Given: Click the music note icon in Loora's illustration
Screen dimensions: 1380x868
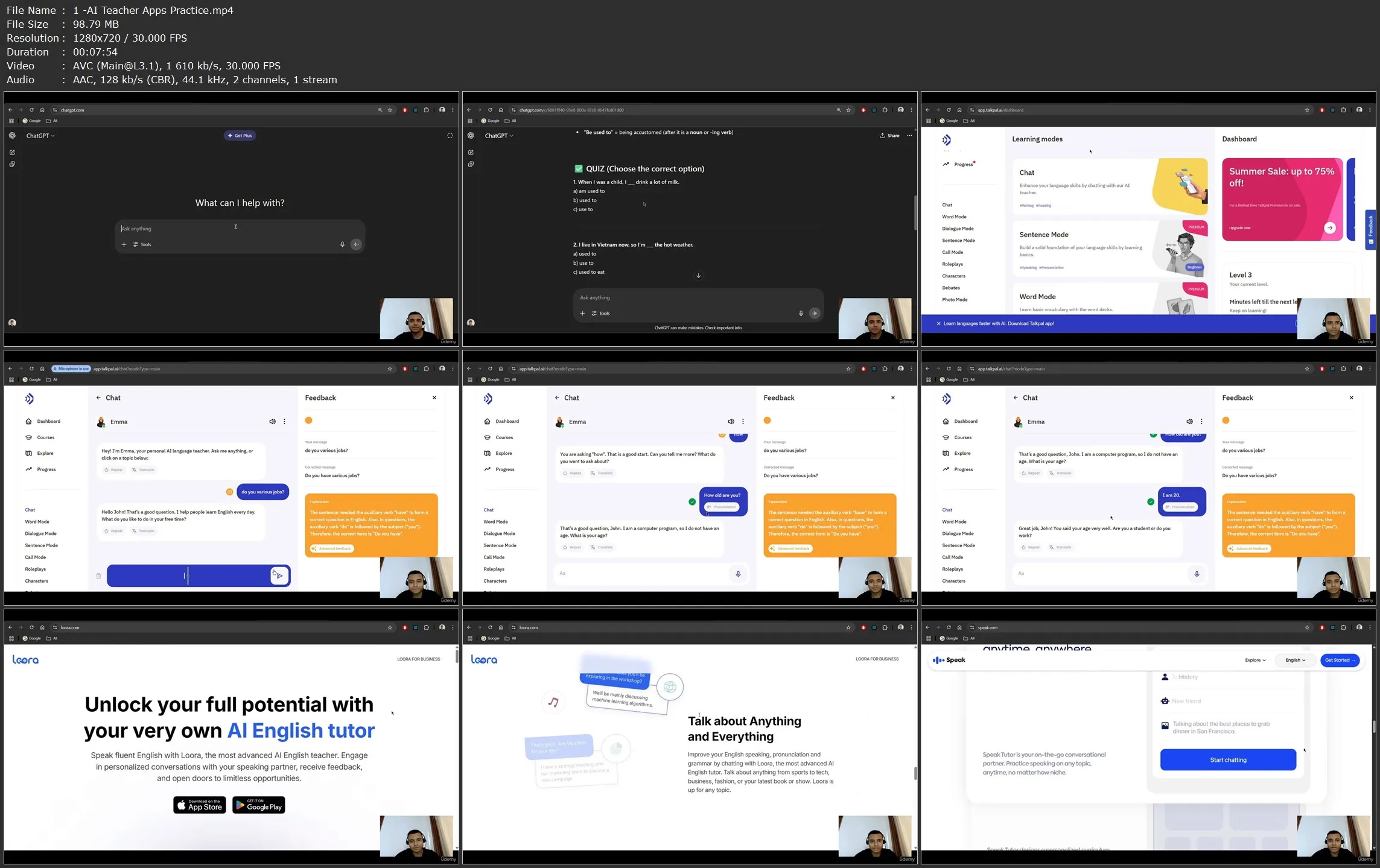Looking at the screenshot, I should point(553,702).
